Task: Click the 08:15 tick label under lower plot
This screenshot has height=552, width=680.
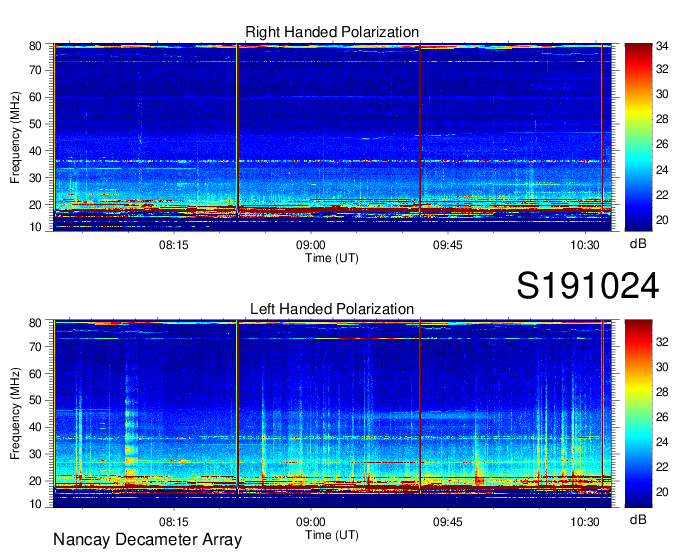Action: tap(173, 522)
